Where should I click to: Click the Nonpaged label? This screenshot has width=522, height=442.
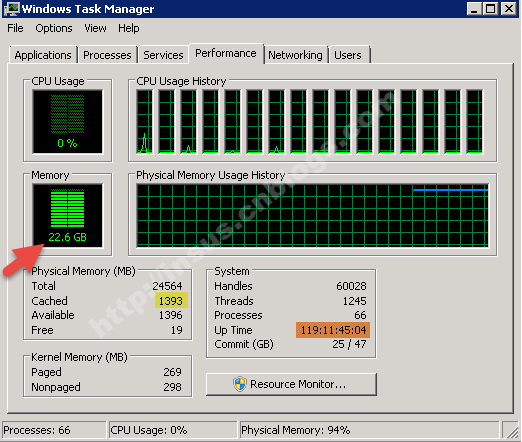point(56,387)
